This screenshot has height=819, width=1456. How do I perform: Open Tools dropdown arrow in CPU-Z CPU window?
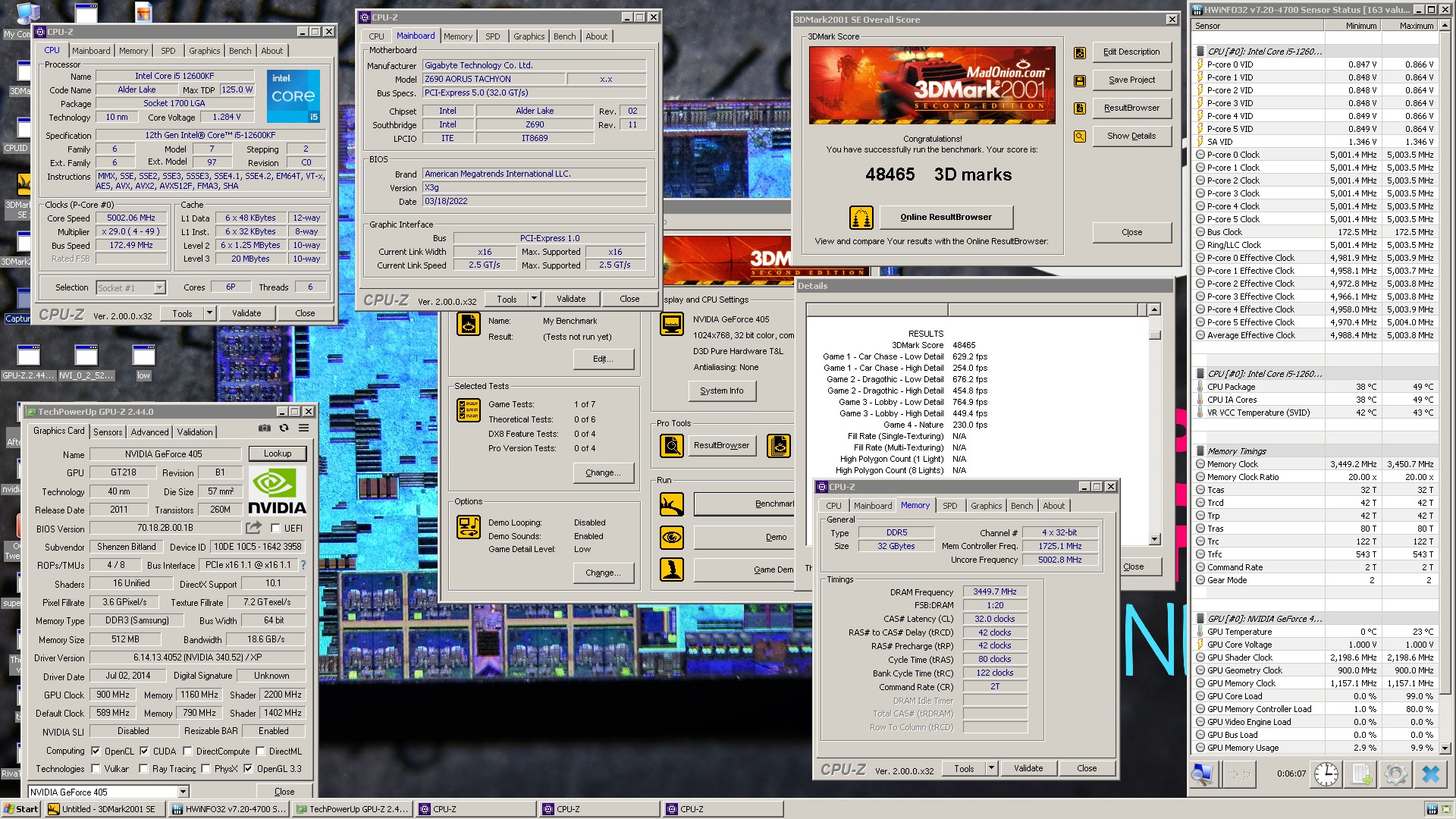[x=209, y=313]
